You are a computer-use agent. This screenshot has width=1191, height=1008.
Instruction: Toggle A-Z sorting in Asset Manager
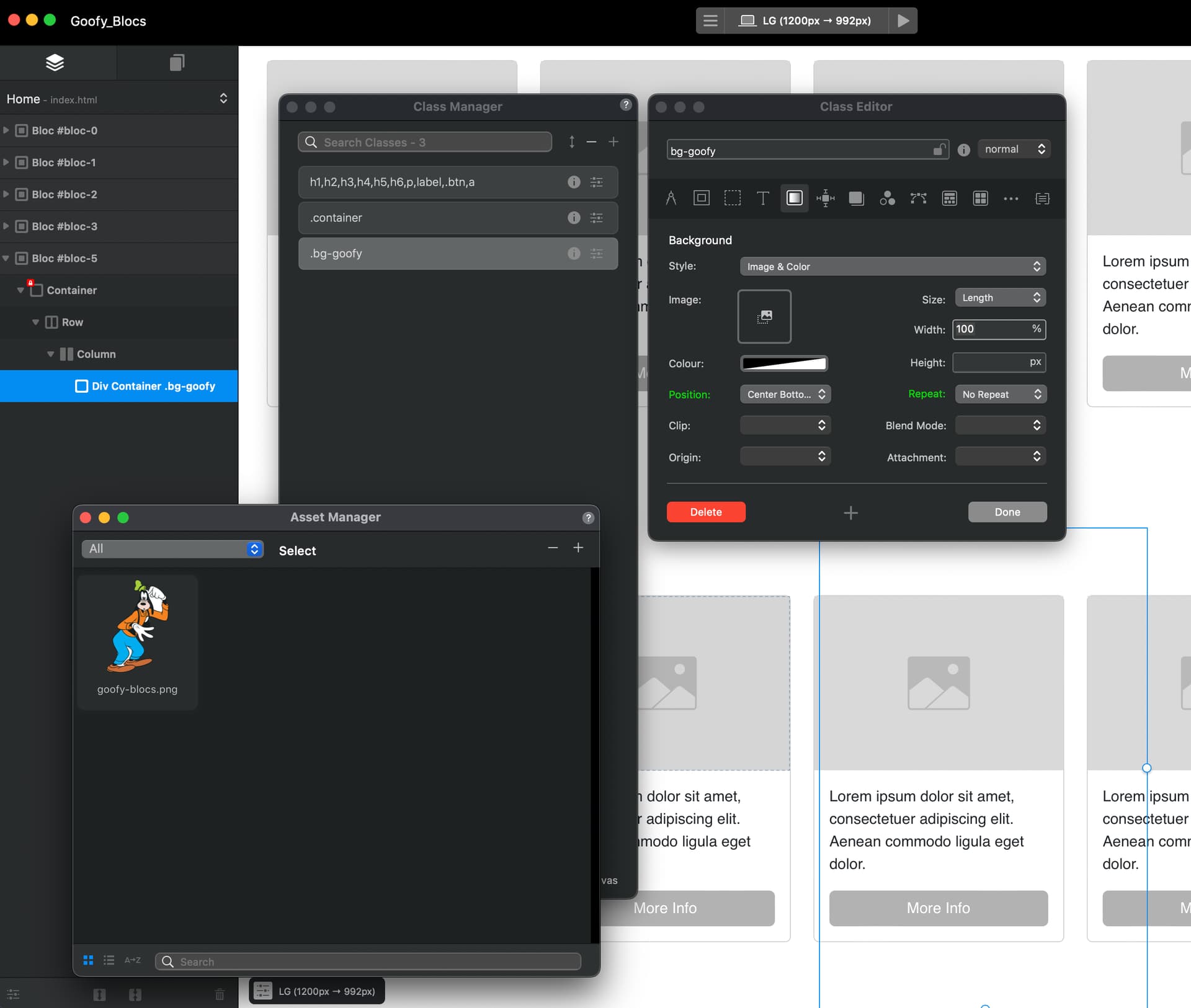pos(132,960)
